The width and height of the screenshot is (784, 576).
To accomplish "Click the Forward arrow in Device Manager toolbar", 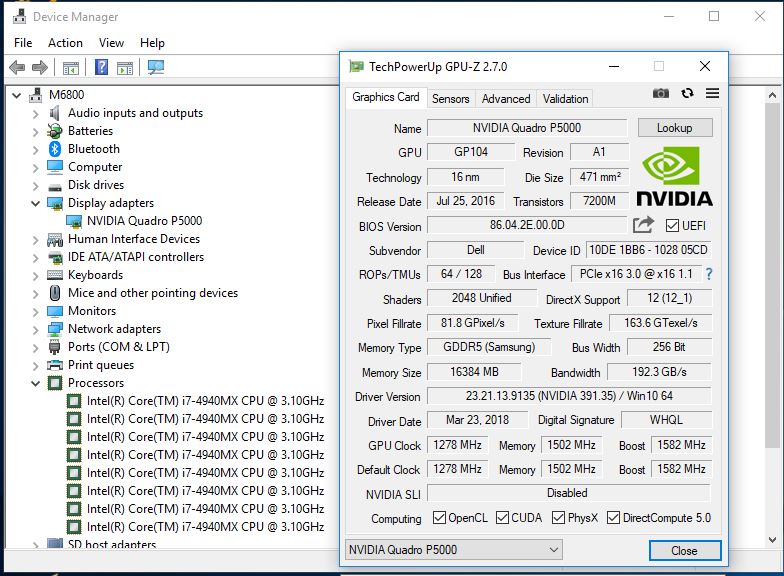I will 40,67.
